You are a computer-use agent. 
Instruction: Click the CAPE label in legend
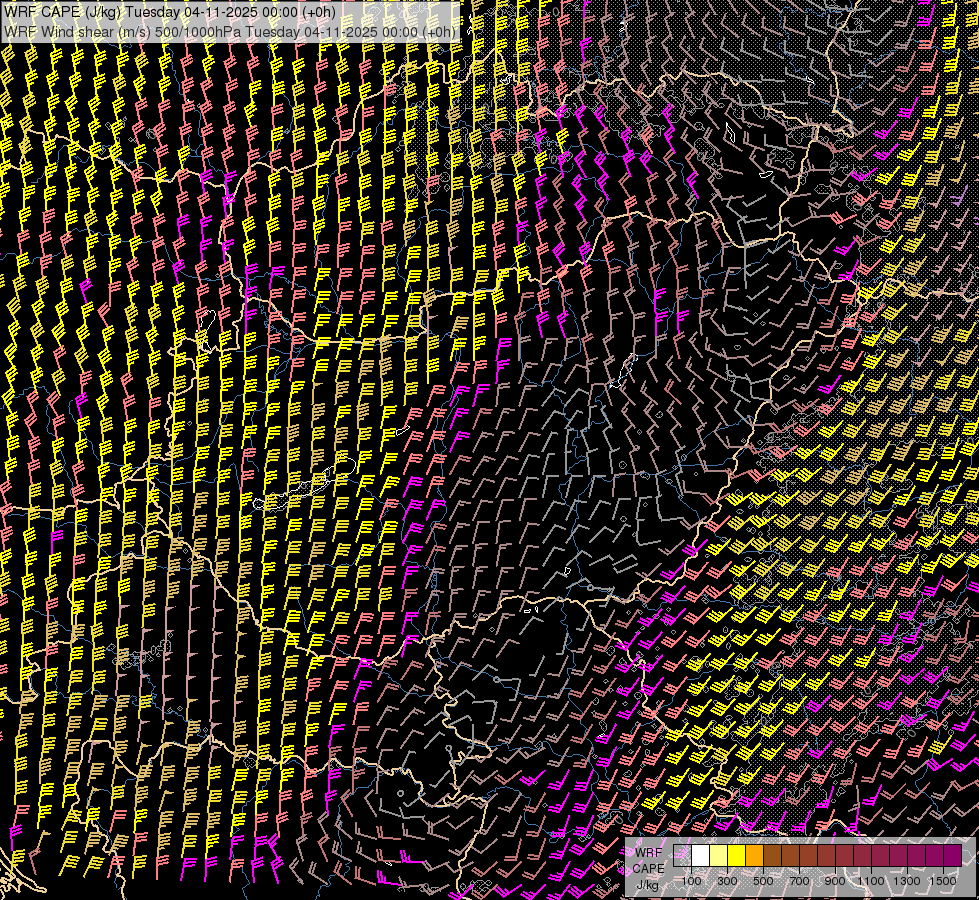point(649,869)
